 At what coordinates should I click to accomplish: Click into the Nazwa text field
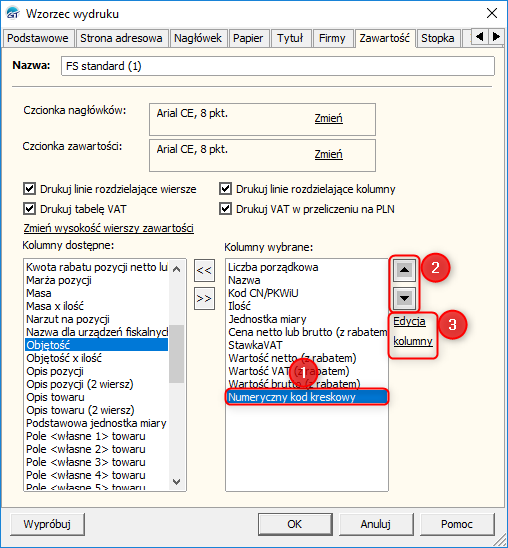click(x=278, y=66)
